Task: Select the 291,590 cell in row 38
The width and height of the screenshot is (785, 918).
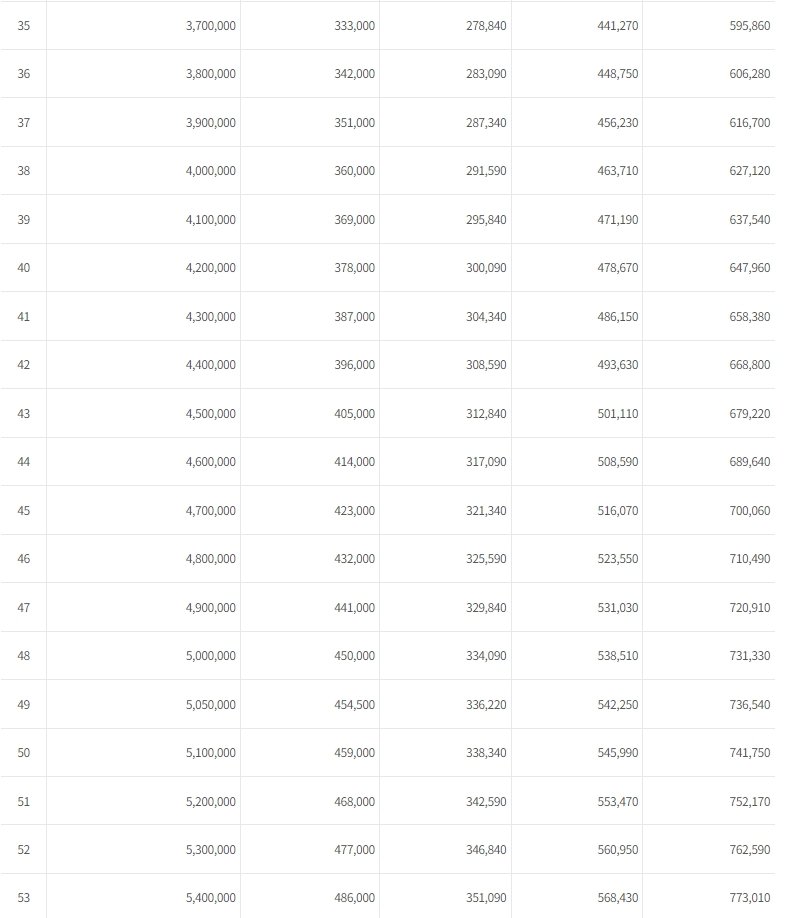Action: click(x=487, y=171)
